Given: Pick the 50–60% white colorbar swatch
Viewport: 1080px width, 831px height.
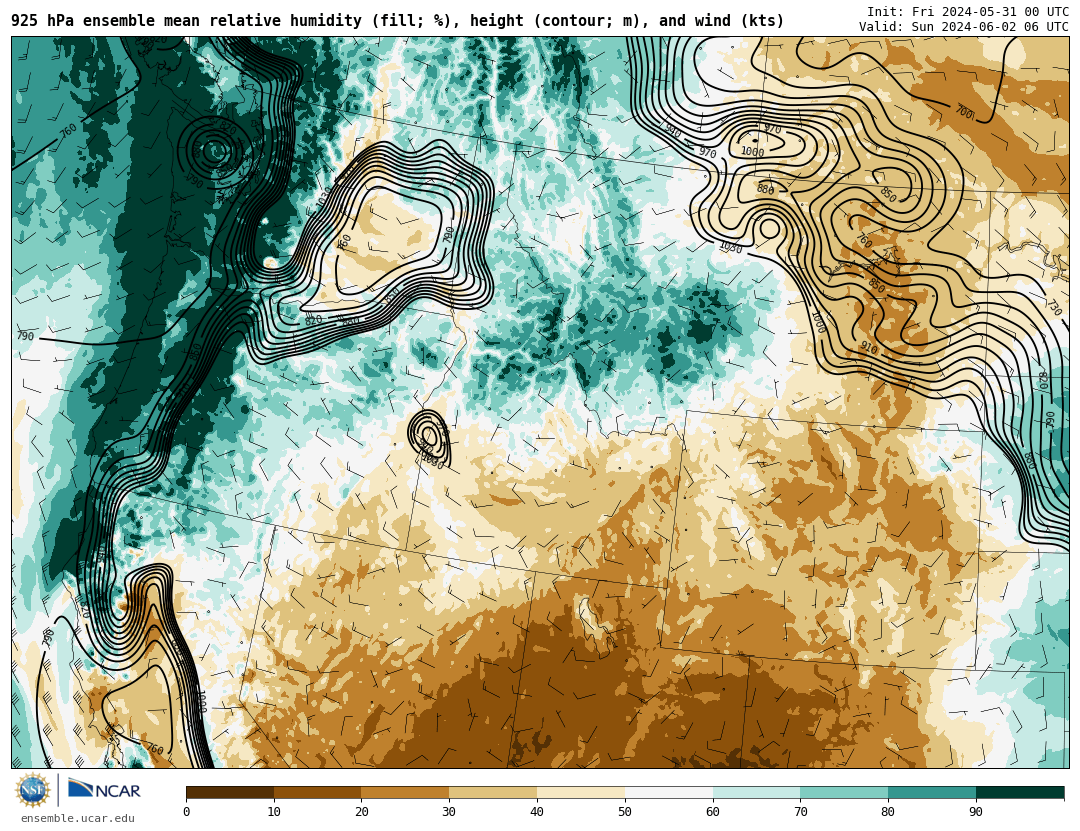Looking at the screenshot, I should click(669, 792).
